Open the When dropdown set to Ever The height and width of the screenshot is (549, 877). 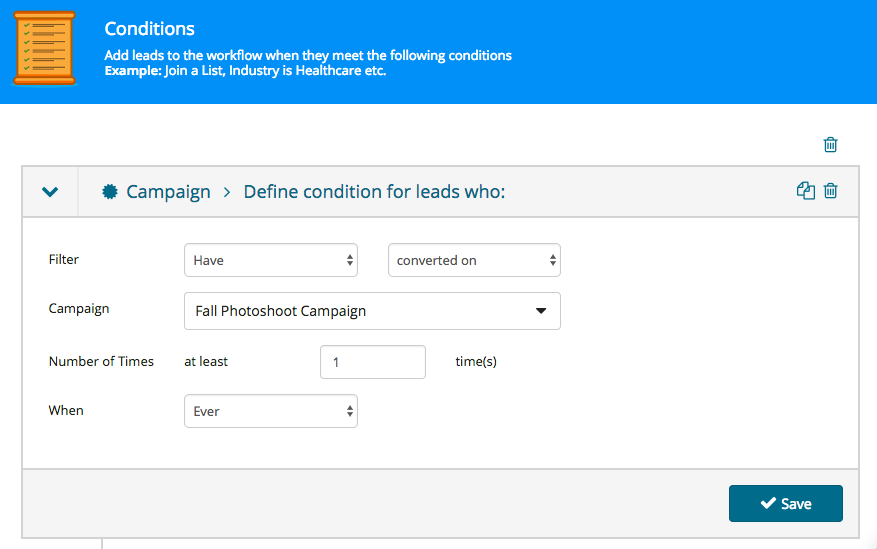coord(271,411)
